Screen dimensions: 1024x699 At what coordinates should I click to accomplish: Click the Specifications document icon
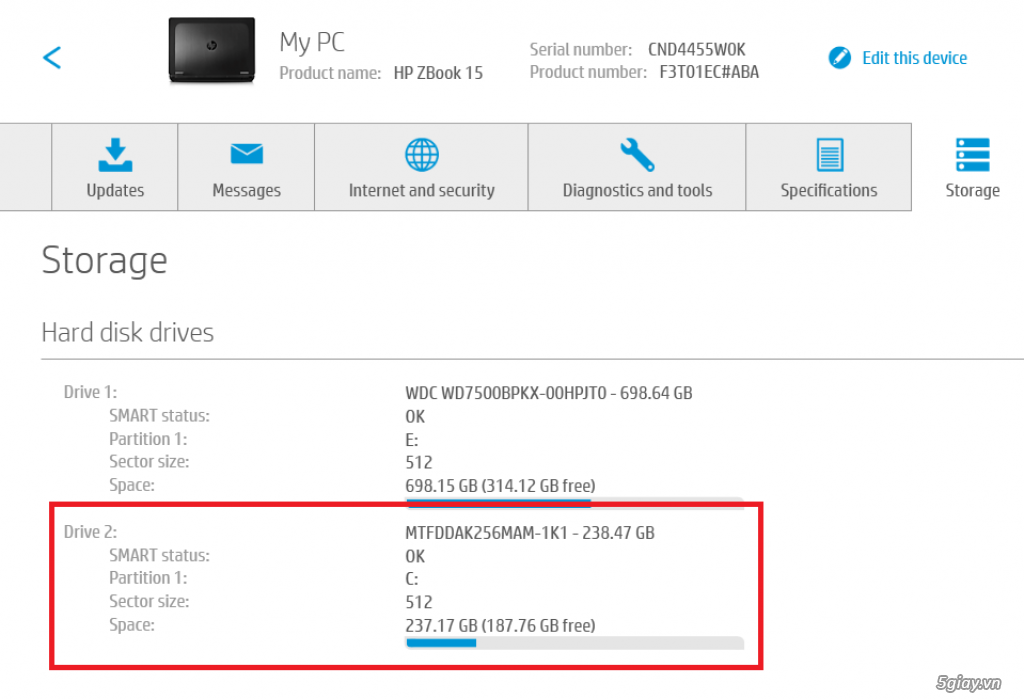point(828,155)
